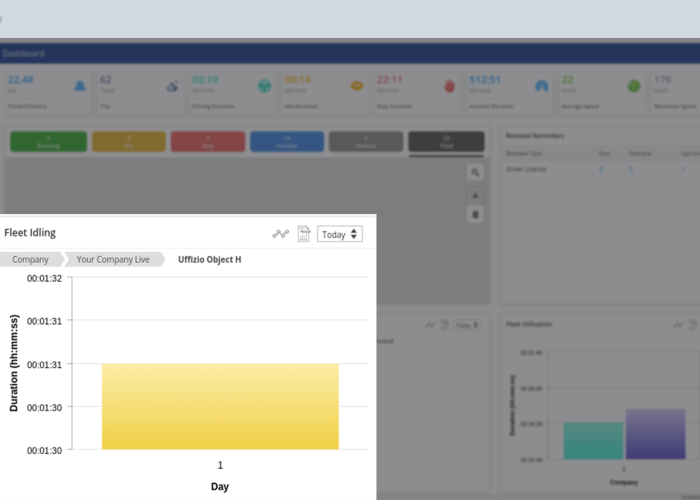700x500 pixels.
Task: Show vehicles with red Stop status
Action: (207, 141)
